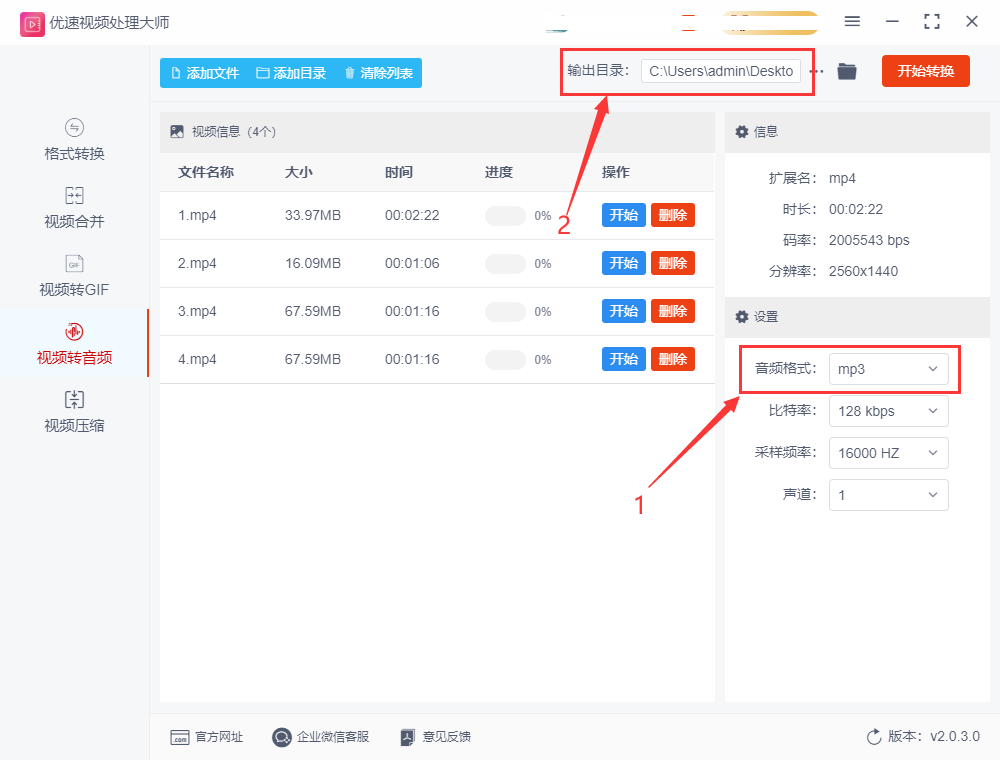Image resolution: width=1000 pixels, height=760 pixels.
Task: Open the 声道 channel dropdown
Action: tap(888, 495)
